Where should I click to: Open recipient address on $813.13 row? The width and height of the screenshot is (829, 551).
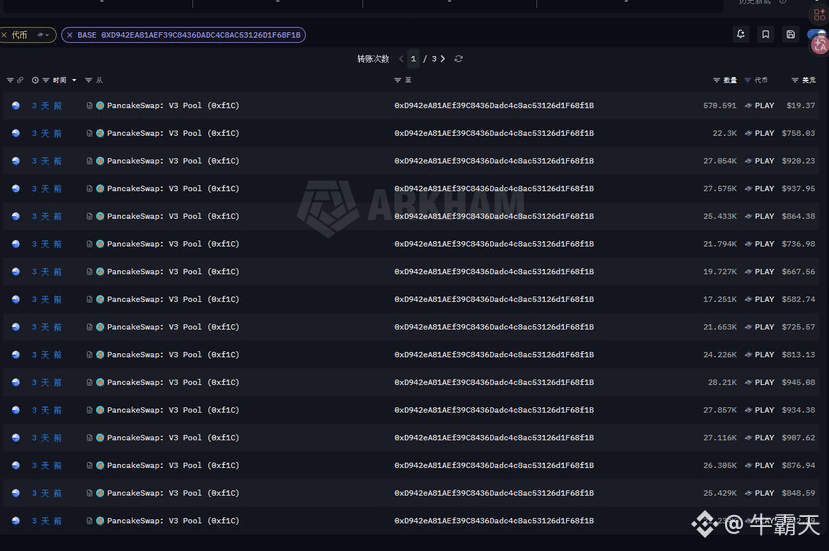tap(494, 355)
